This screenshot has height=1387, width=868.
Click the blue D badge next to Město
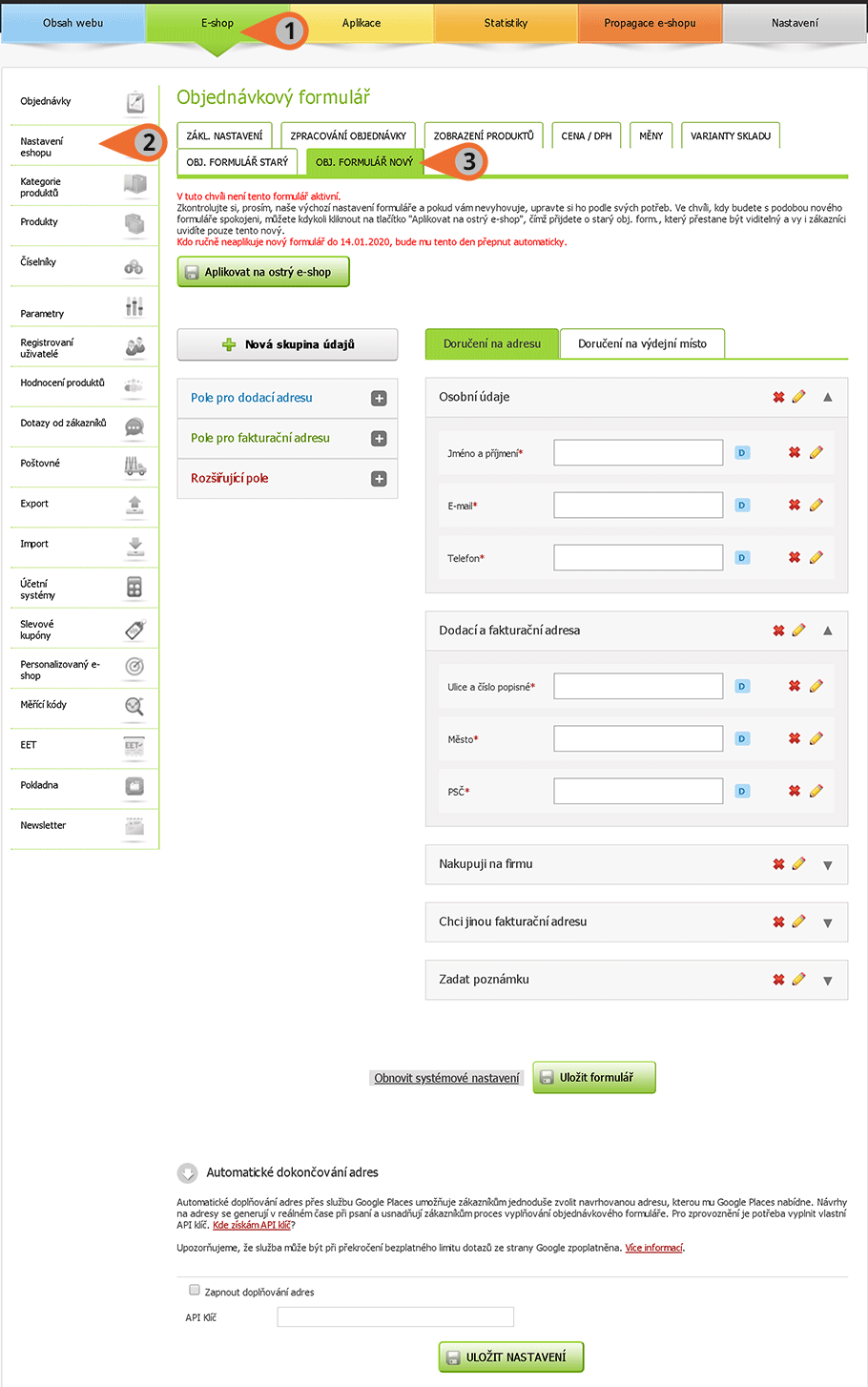tap(742, 738)
